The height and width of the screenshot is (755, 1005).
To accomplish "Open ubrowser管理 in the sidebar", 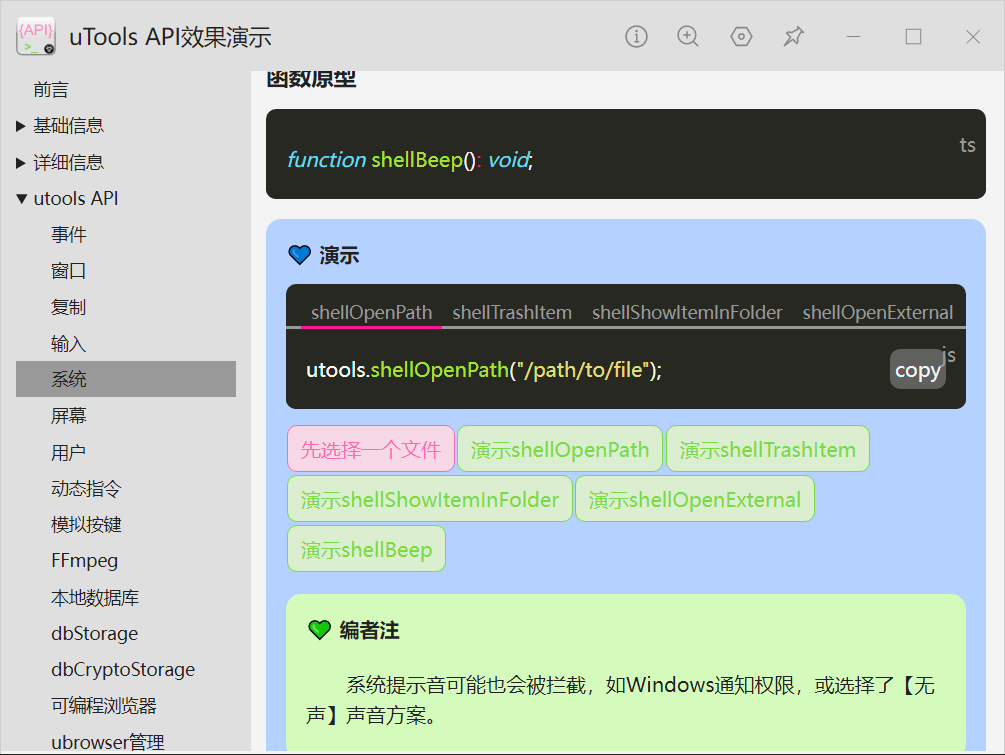I will tap(108, 742).
